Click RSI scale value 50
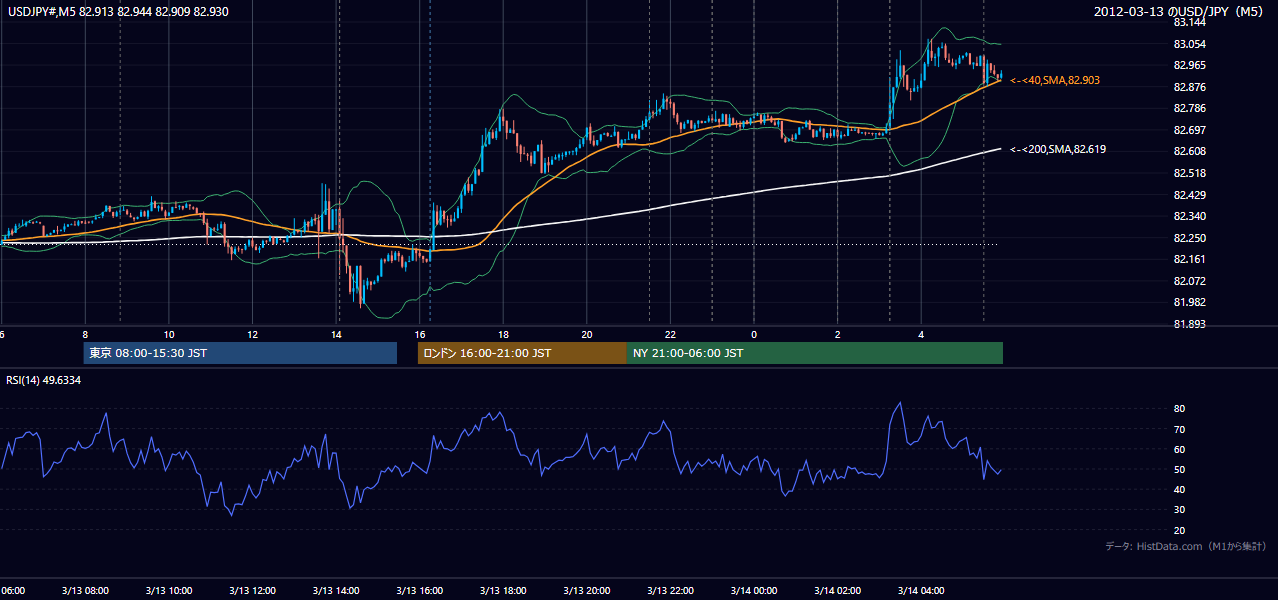 (x=1179, y=470)
